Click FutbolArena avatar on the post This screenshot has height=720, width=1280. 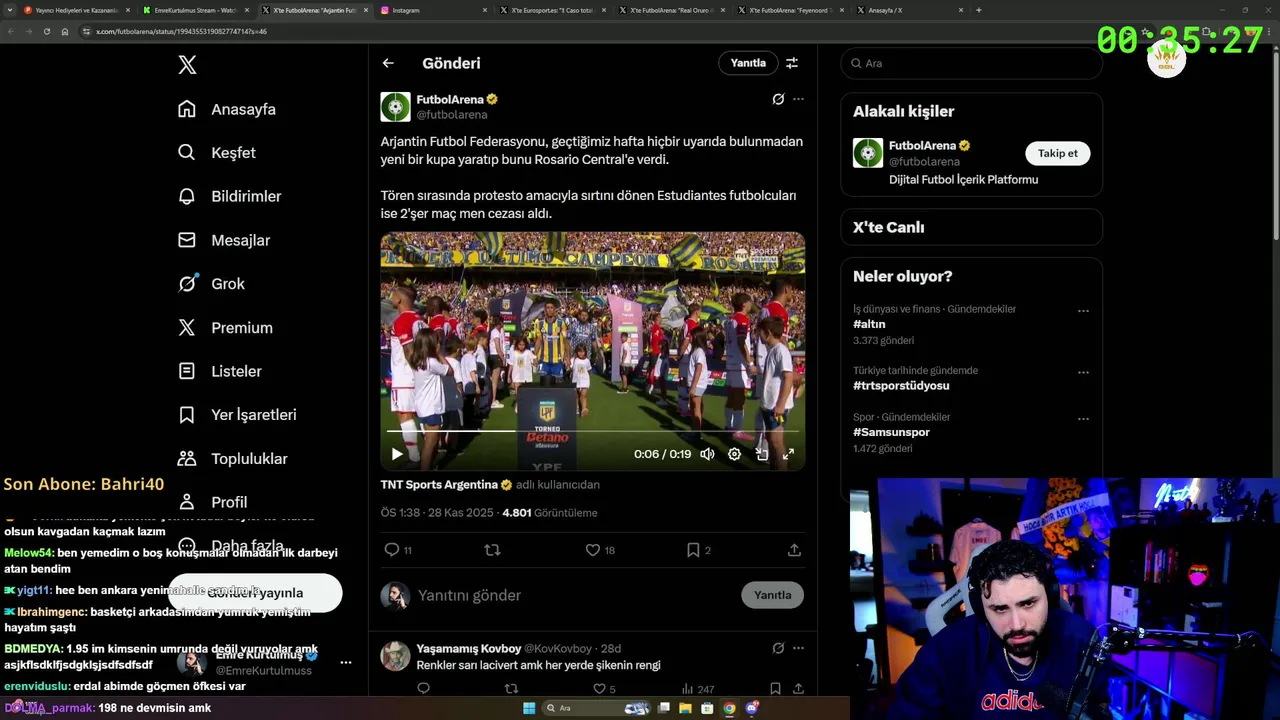click(395, 106)
